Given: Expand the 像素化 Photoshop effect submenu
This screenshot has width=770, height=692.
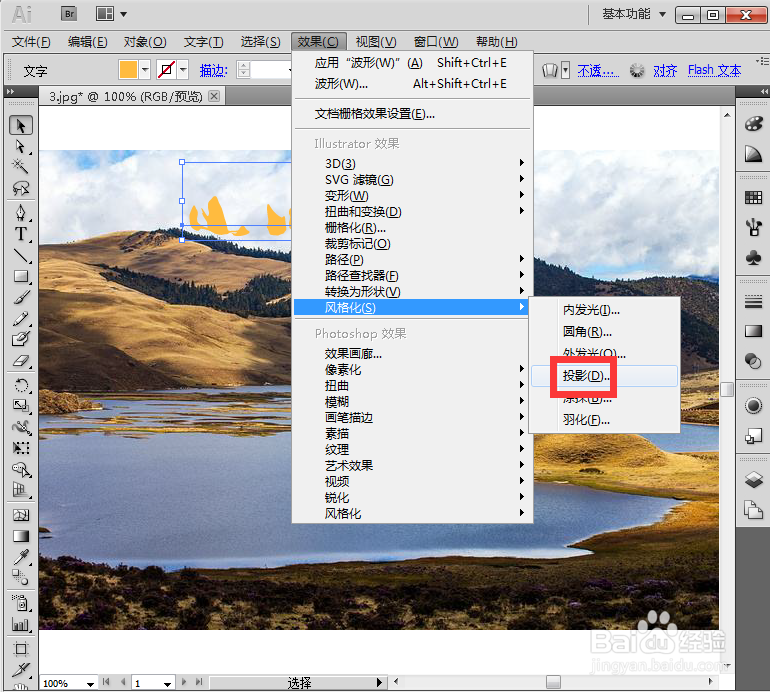Looking at the screenshot, I should point(412,369).
